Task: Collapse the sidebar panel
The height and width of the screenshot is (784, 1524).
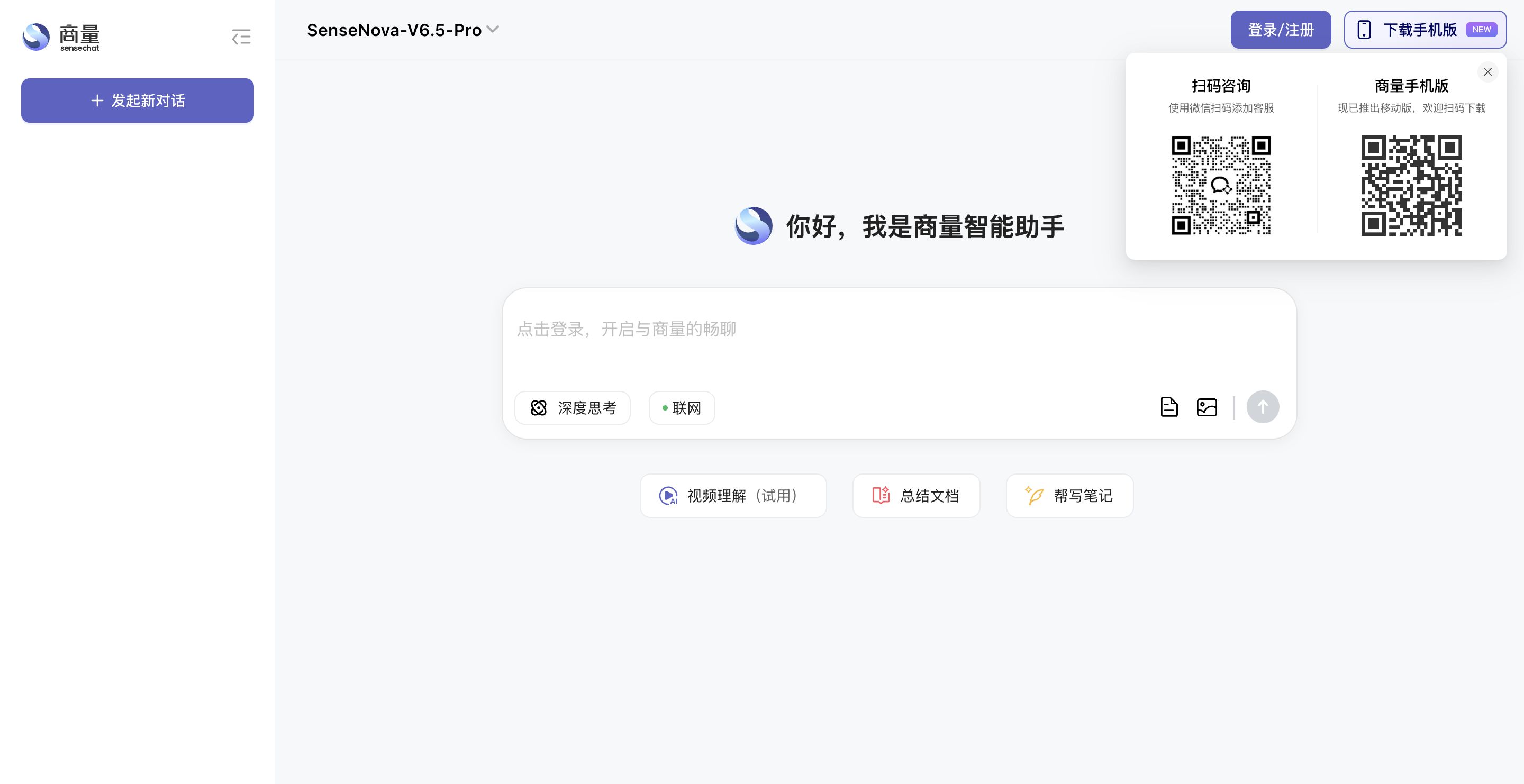Action: [241, 37]
